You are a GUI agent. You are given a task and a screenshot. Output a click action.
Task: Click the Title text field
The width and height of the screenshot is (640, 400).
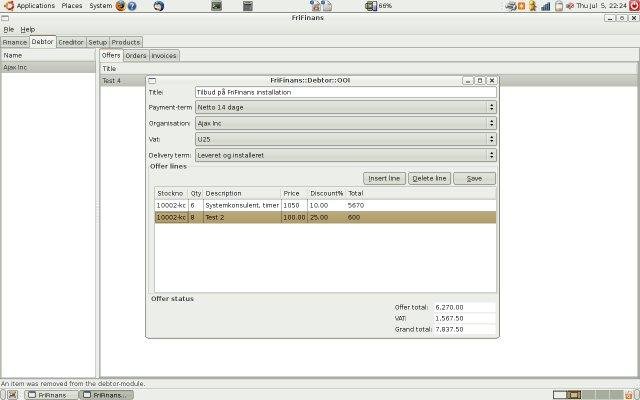pos(345,91)
